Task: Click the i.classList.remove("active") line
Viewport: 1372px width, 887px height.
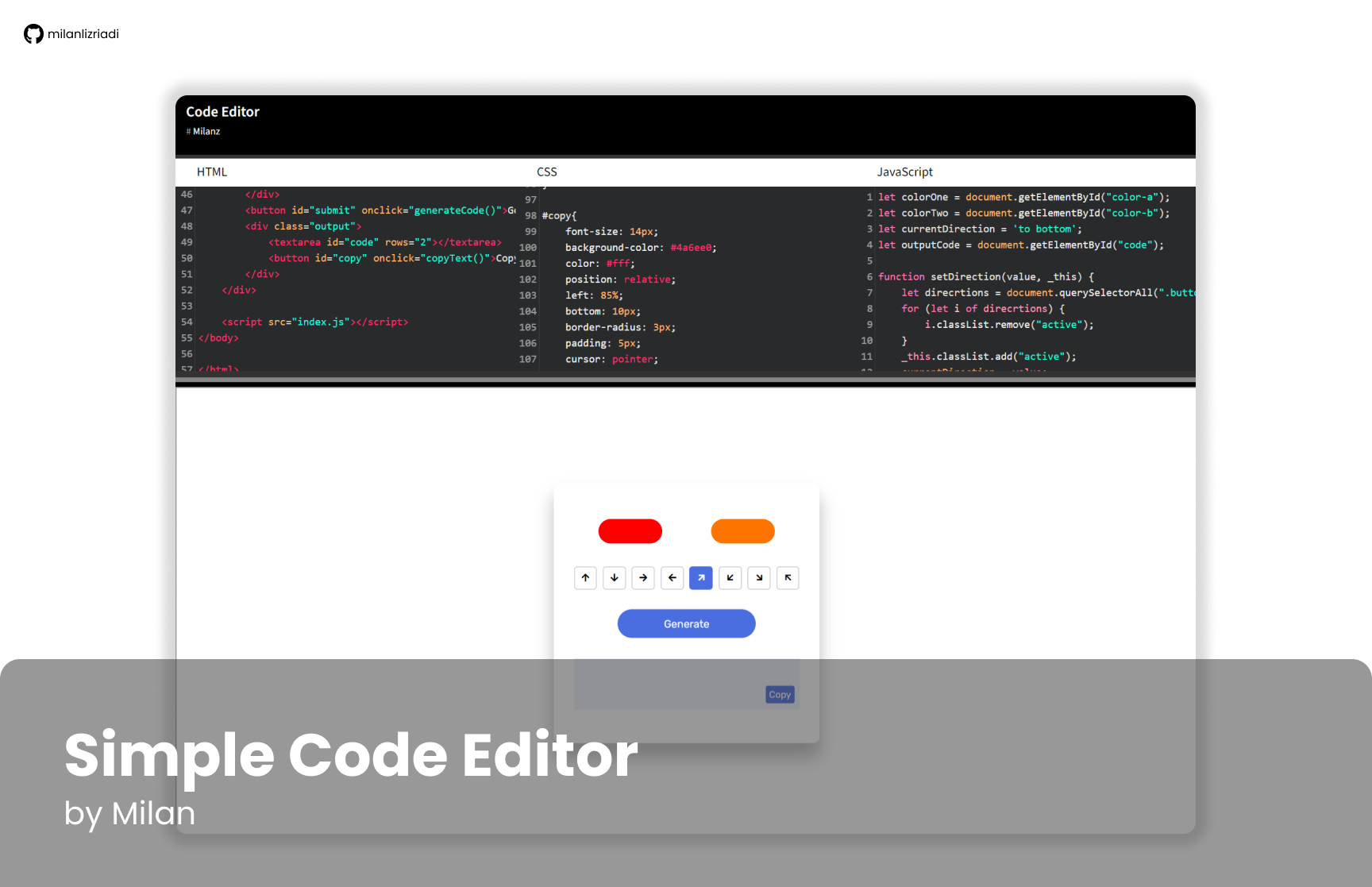Action: coord(1009,324)
